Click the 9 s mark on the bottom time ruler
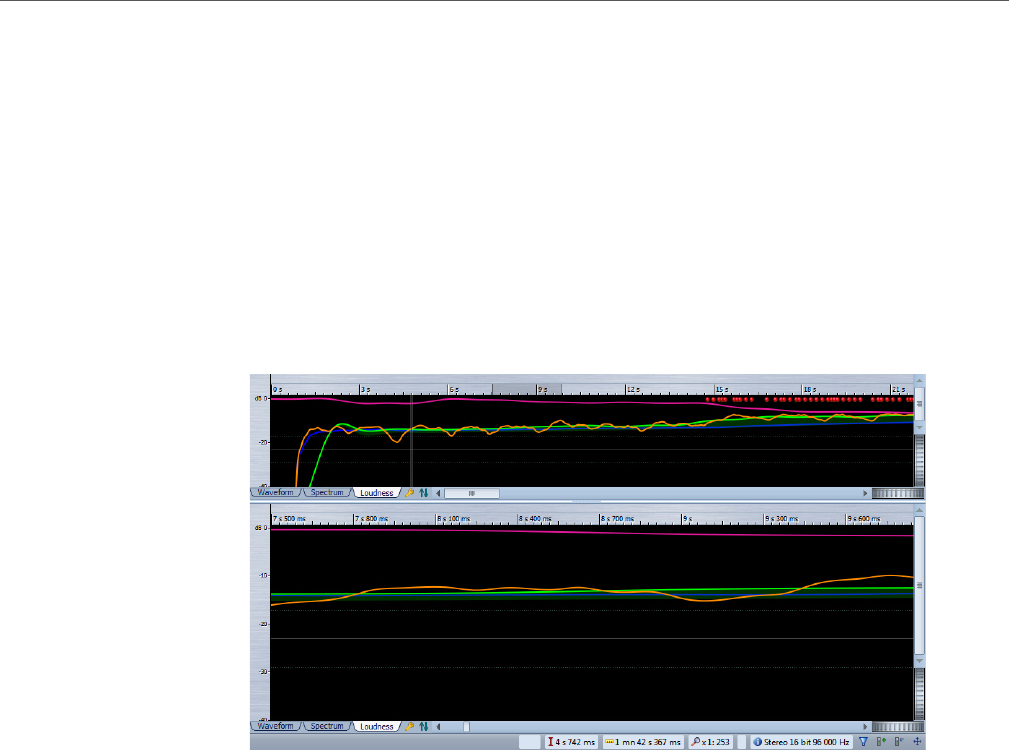The image size is (1009, 750). coord(688,518)
